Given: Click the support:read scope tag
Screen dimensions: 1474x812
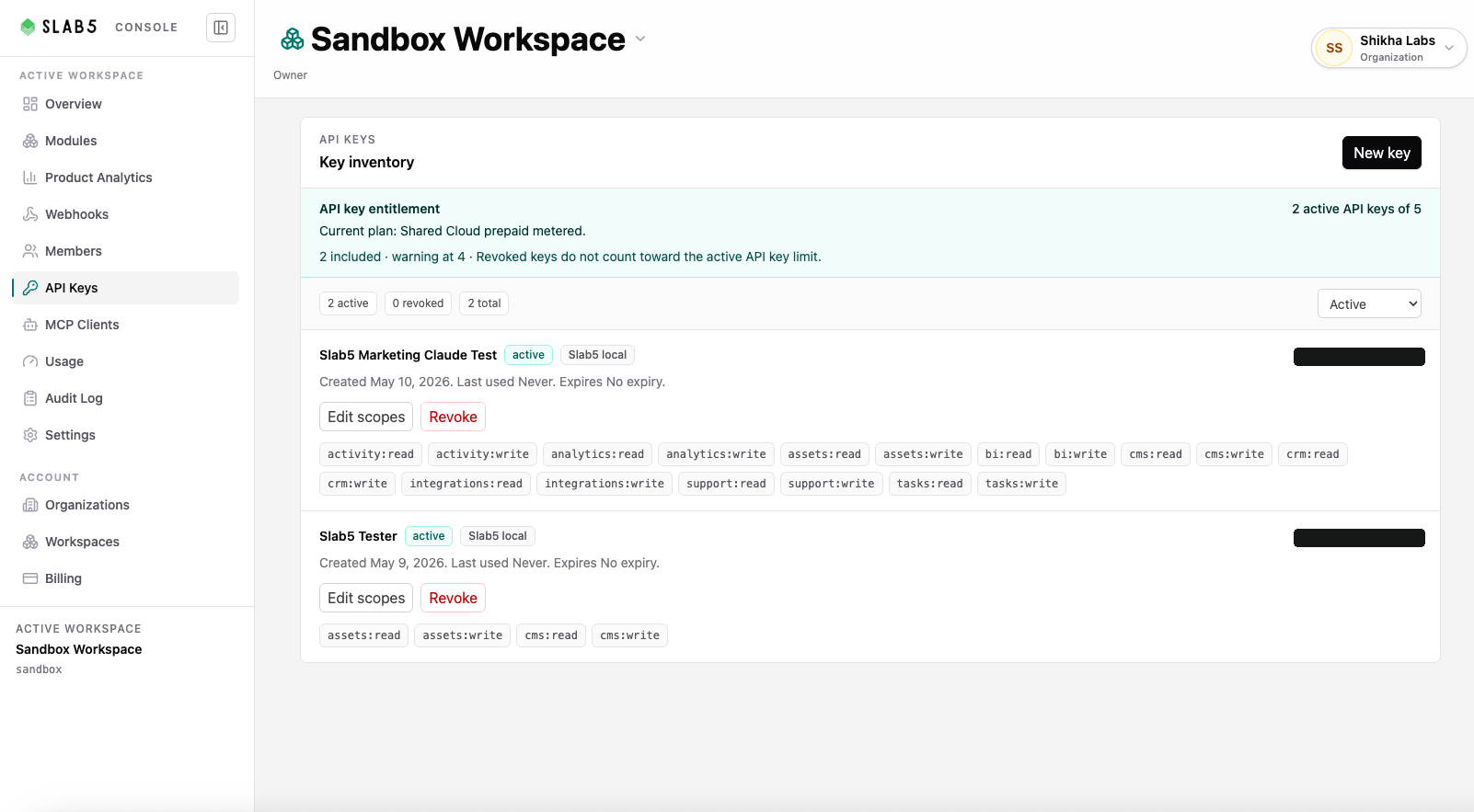Looking at the screenshot, I should point(726,484).
